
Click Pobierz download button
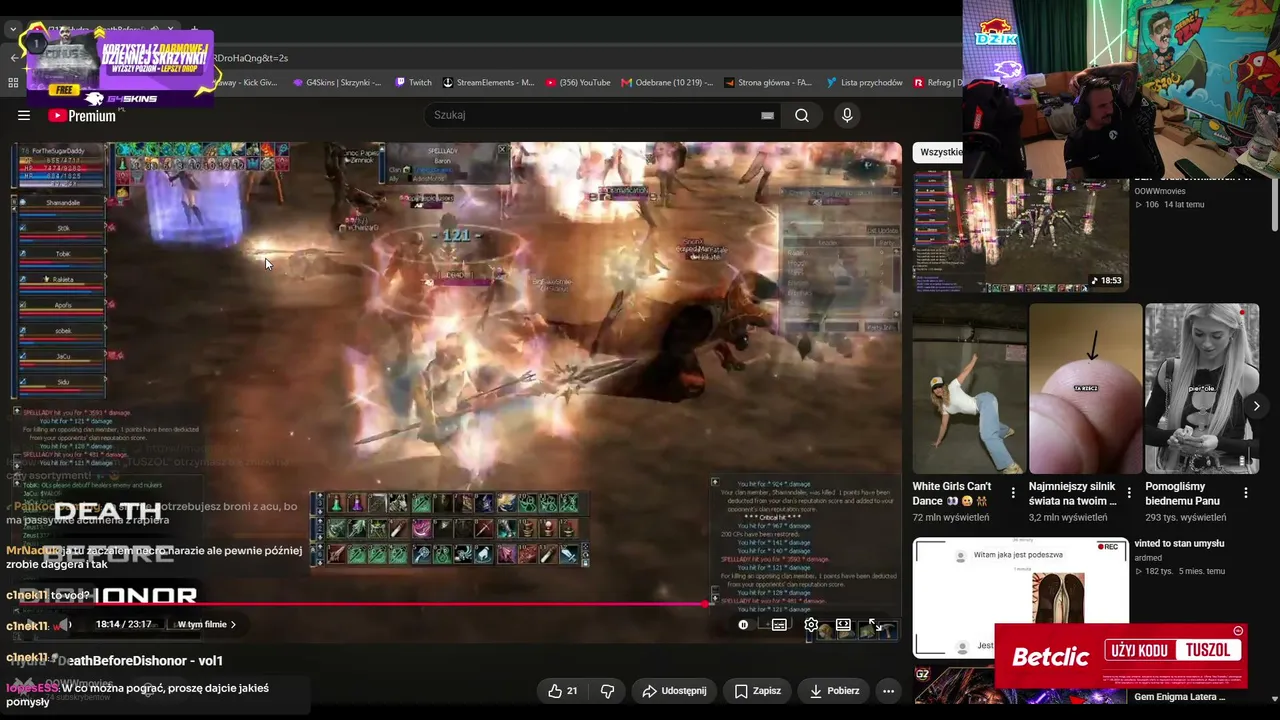[x=834, y=691]
